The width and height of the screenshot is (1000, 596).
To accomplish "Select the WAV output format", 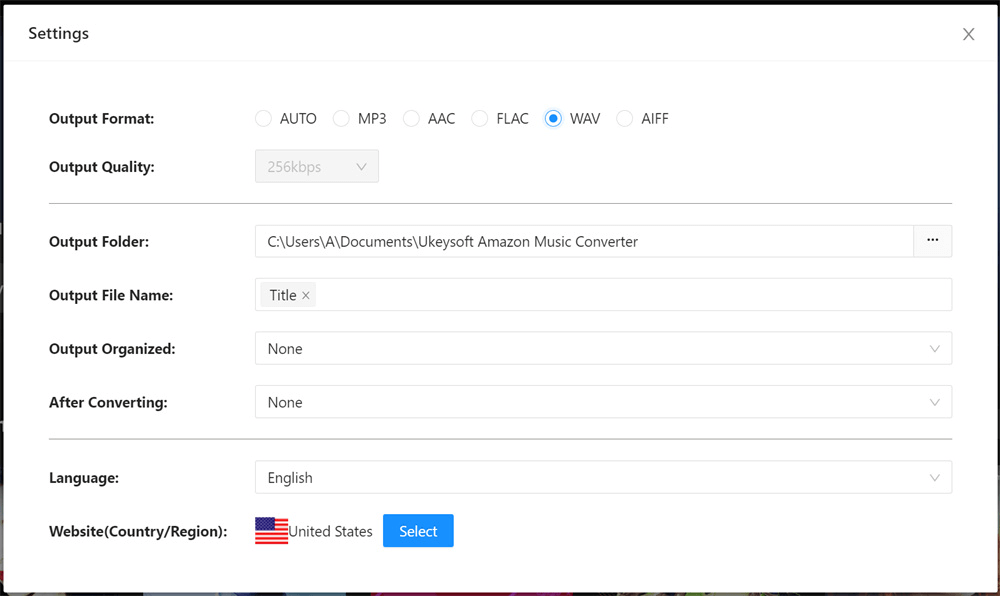I will (x=554, y=118).
